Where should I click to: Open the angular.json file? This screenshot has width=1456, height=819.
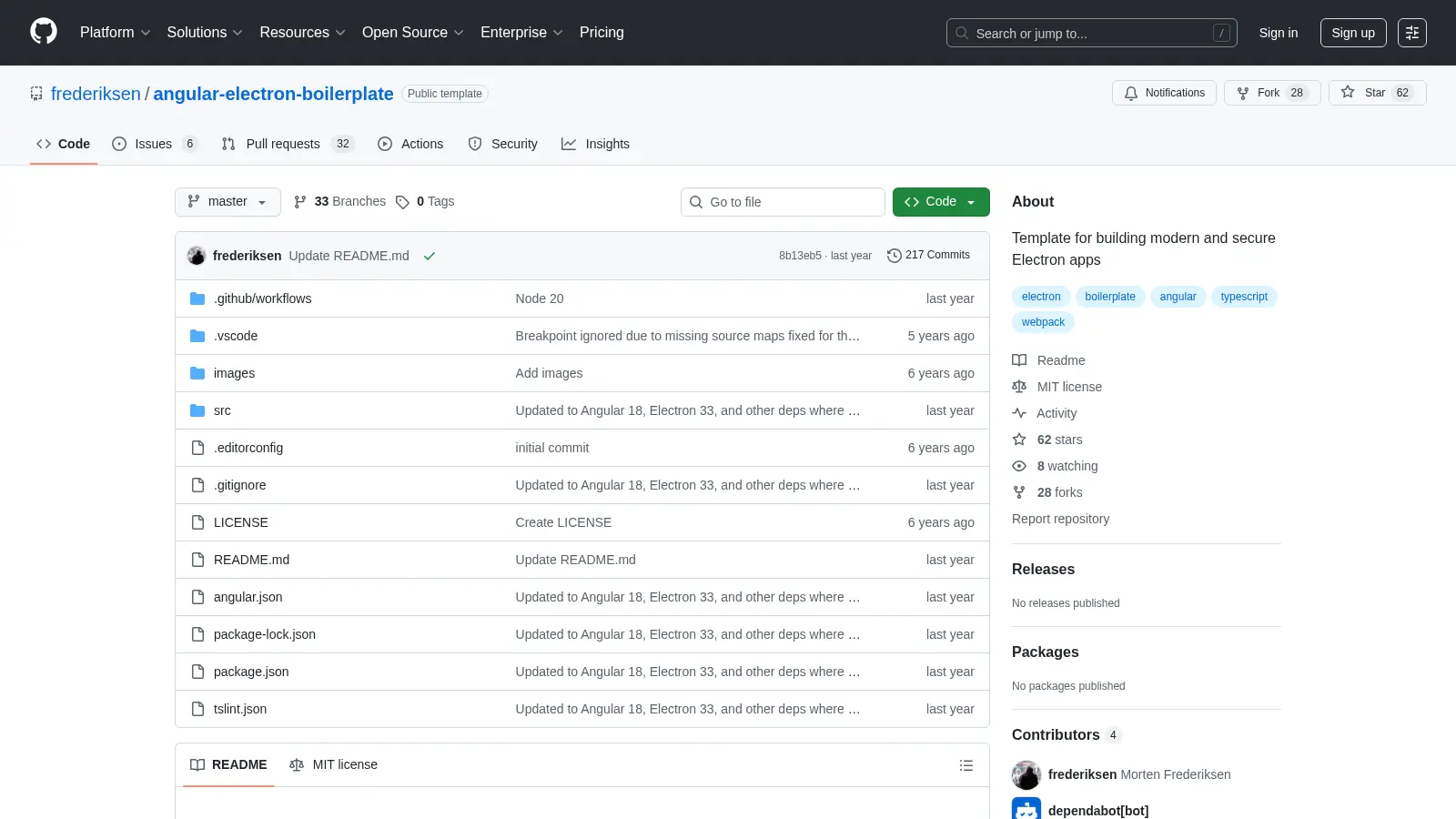[248, 597]
